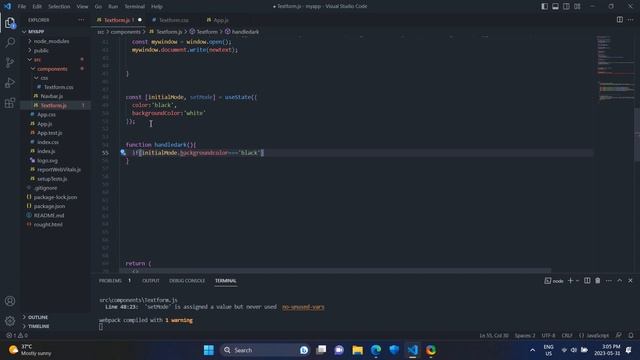
Task: Kill terminal with trash icon
Action: (x=598, y=281)
